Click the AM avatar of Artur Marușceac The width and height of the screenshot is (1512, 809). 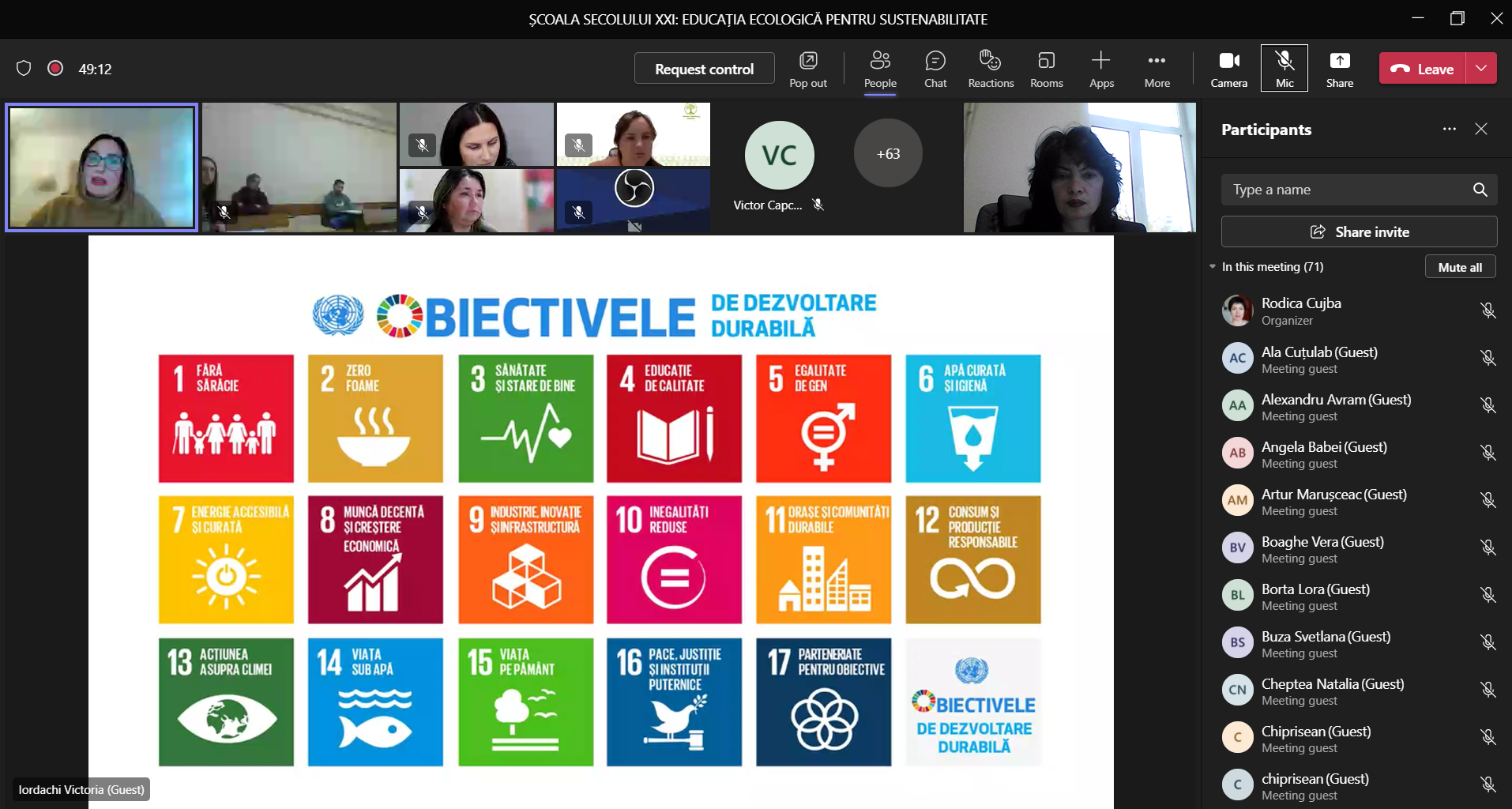tap(1237, 500)
